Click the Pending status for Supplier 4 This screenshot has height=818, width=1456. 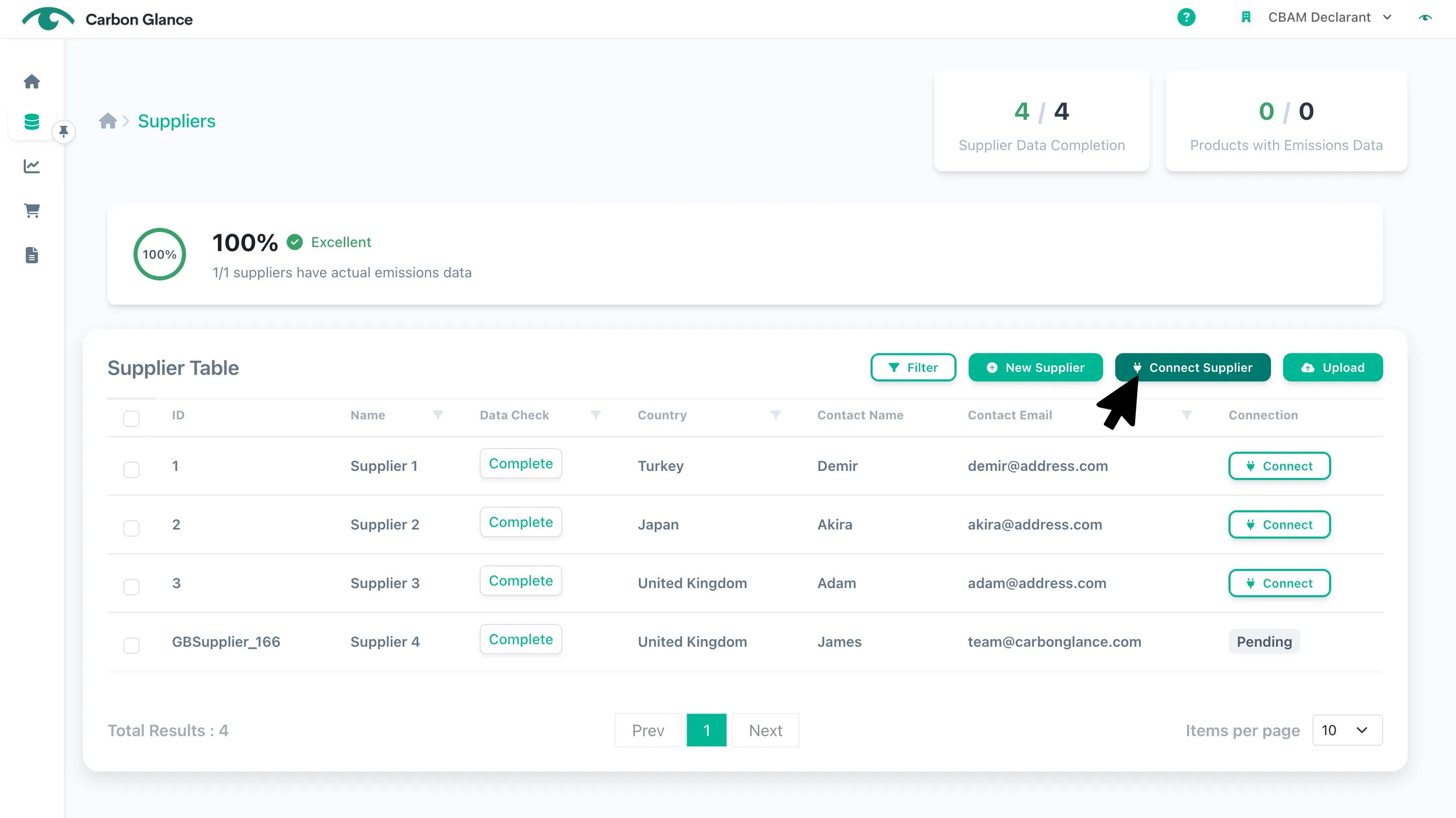pyautogui.click(x=1264, y=641)
